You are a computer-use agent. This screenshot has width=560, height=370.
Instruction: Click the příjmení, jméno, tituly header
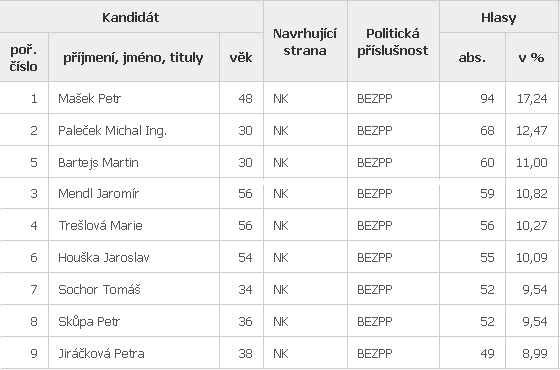134,57
